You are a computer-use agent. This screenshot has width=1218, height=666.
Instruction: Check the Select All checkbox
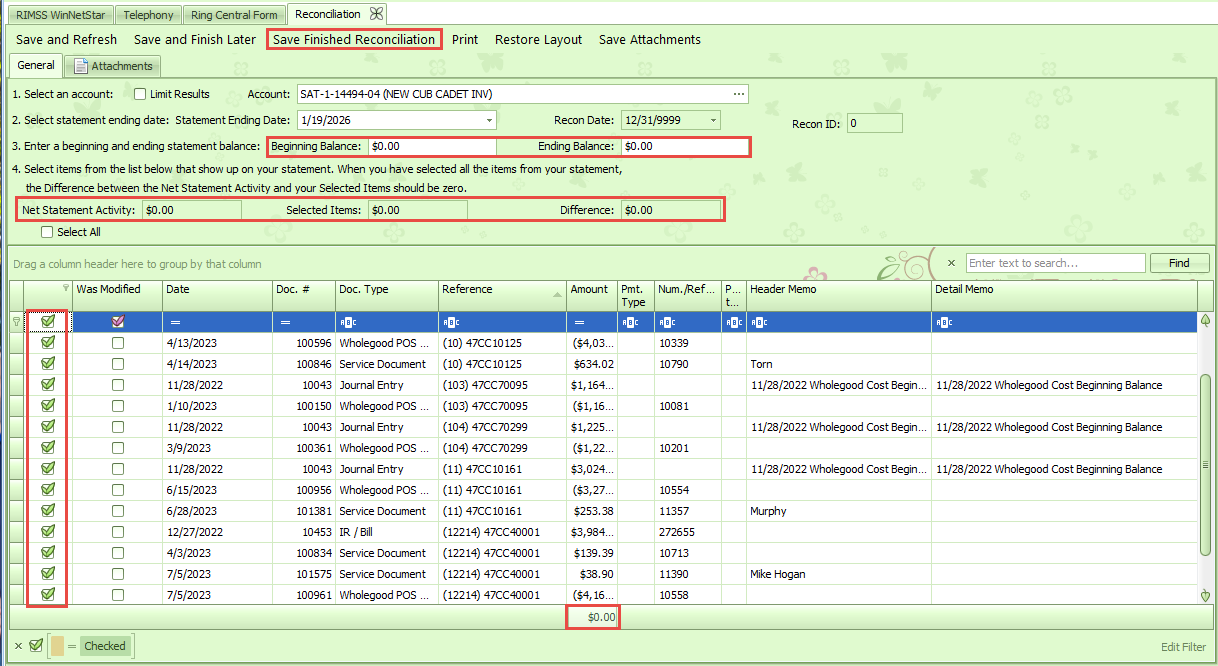point(47,232)
